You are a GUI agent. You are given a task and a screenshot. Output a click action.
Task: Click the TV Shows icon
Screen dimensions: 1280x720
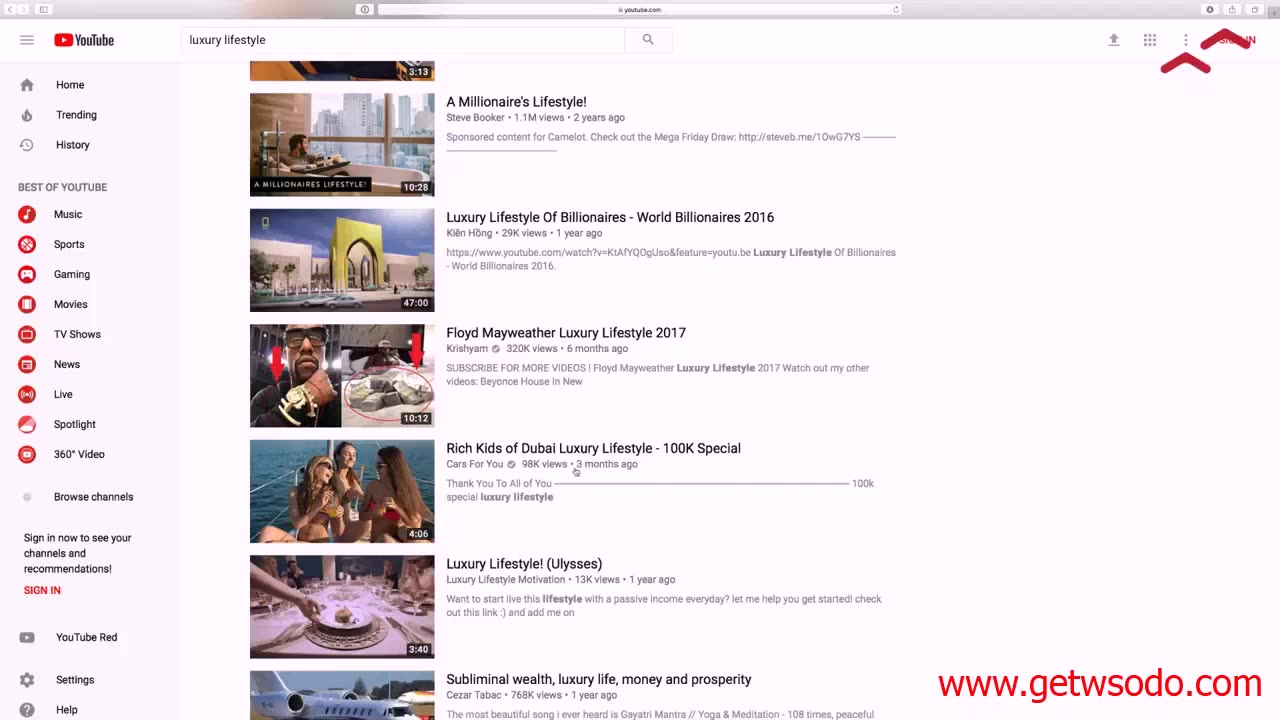[27, 334]
